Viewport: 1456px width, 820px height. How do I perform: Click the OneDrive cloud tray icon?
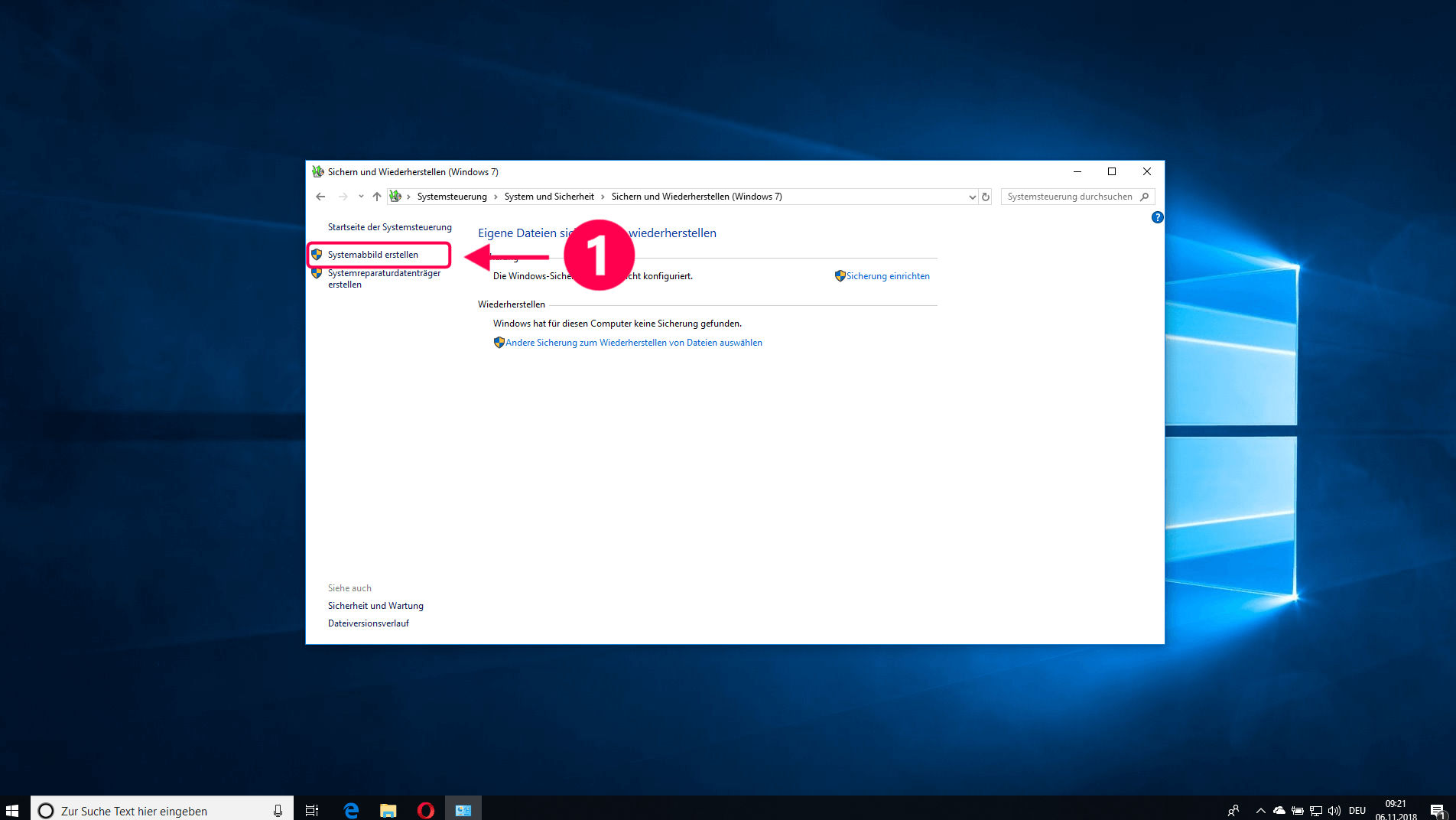(x=1279, y=811)
